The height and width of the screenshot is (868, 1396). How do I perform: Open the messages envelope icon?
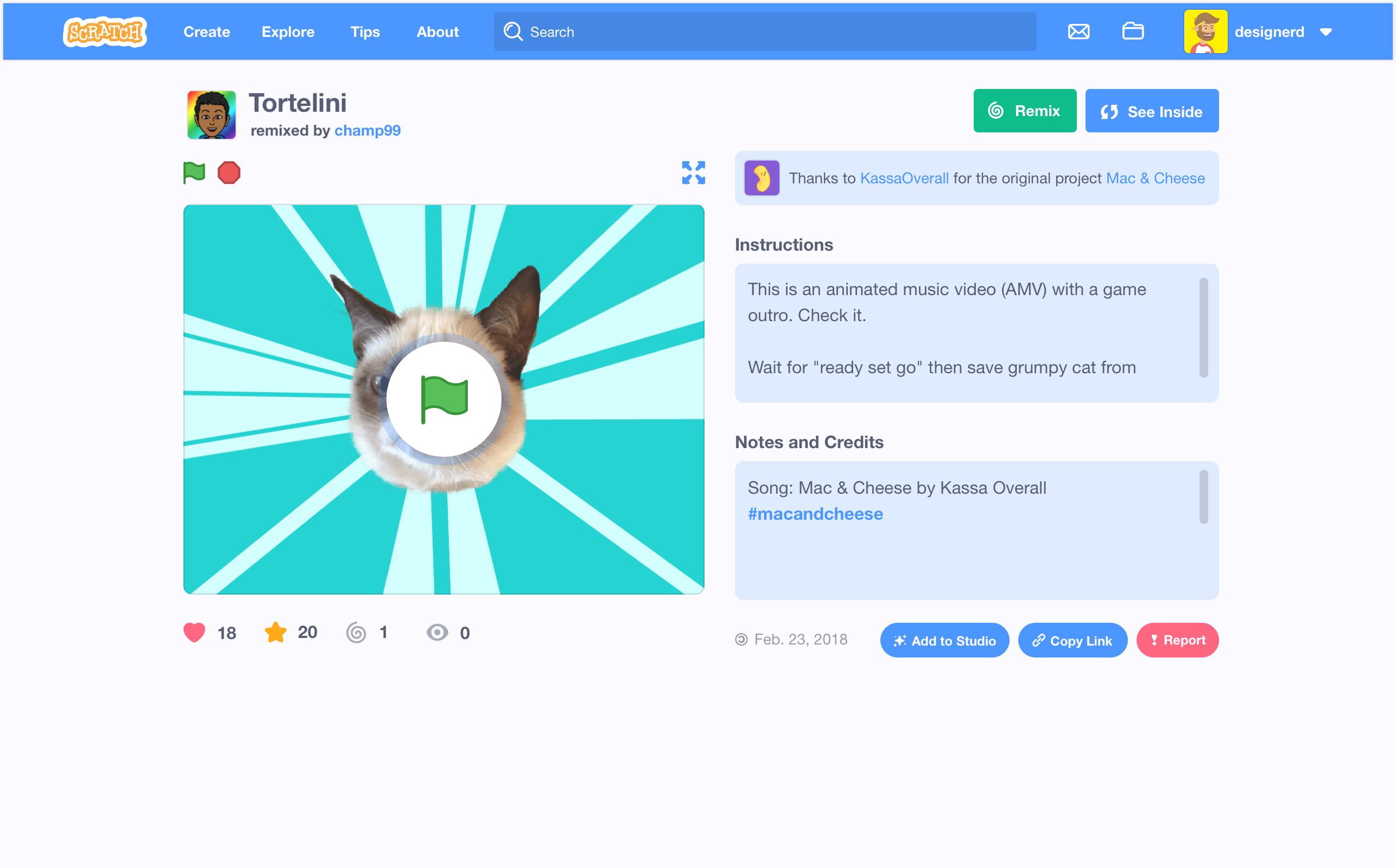pyautogui.click(x=1078, y=31)
